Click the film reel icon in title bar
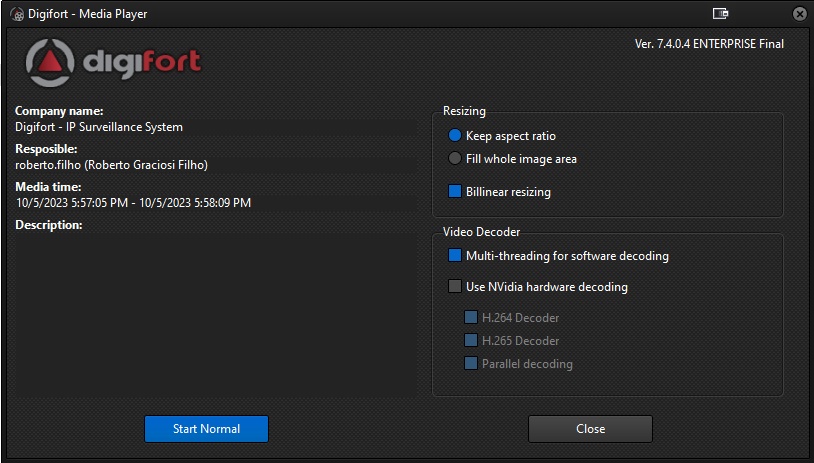 pyautogui.click(x=17, y=14)
